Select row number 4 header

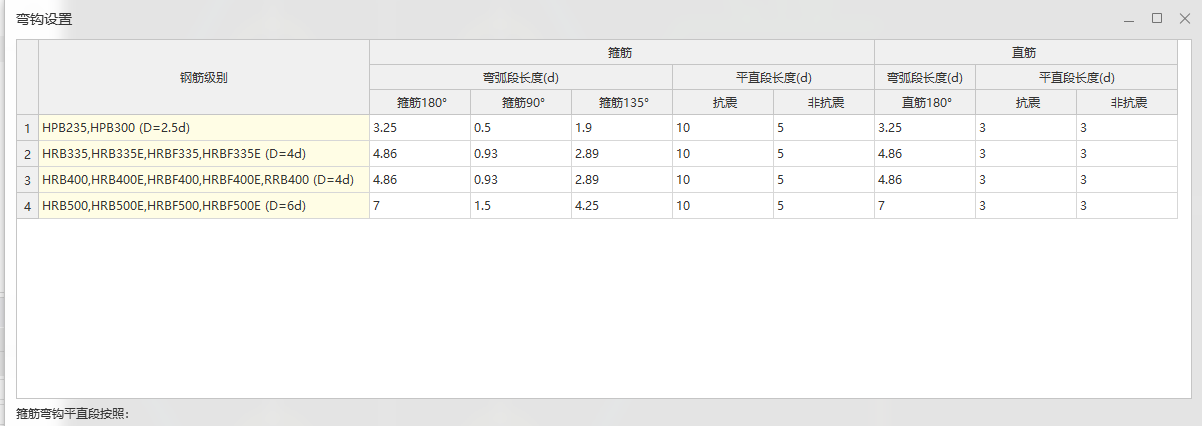point(28,206)
